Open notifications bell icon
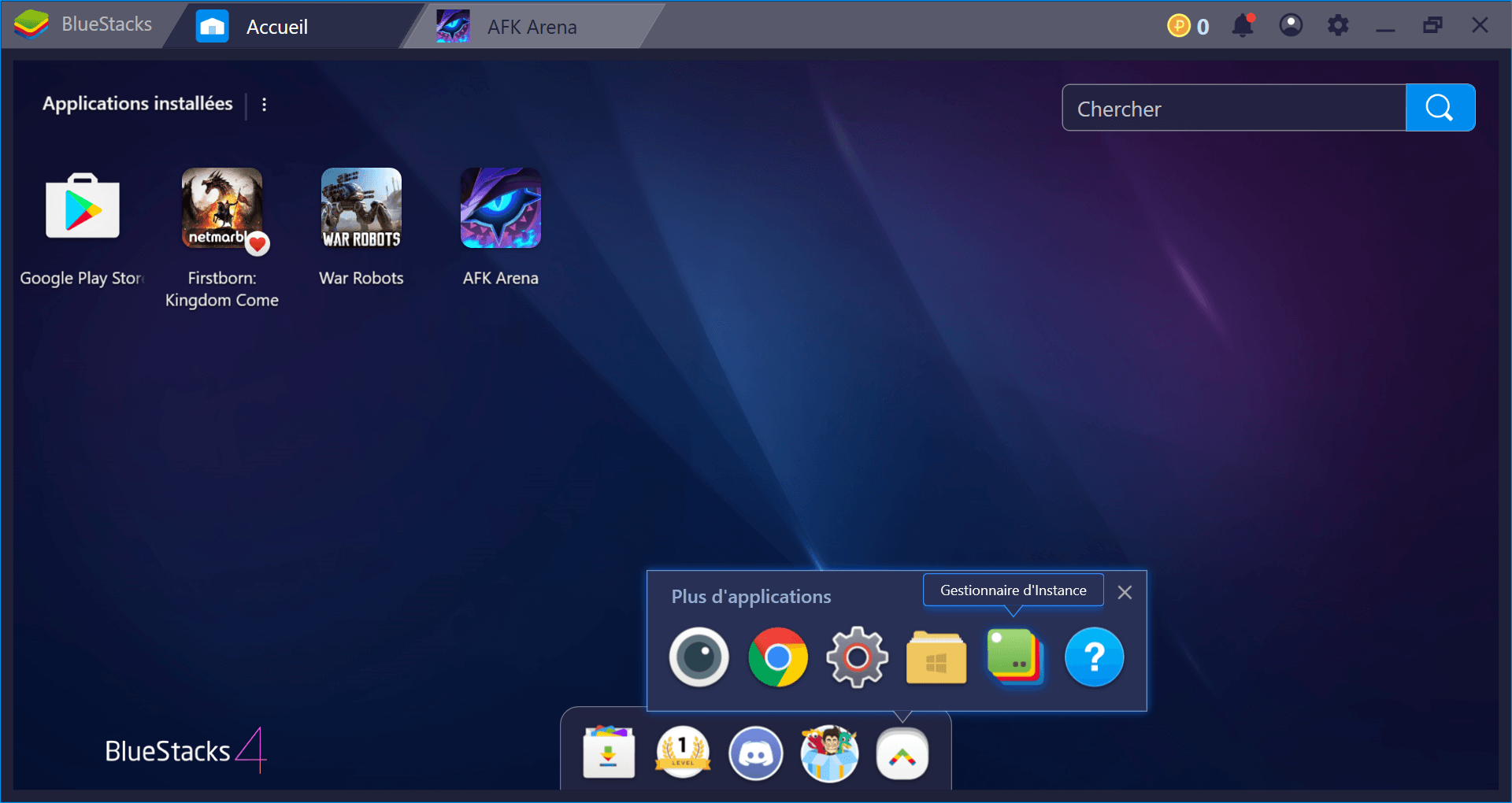Viewport: 1512px width, 803px height. tap(1243, 25)
